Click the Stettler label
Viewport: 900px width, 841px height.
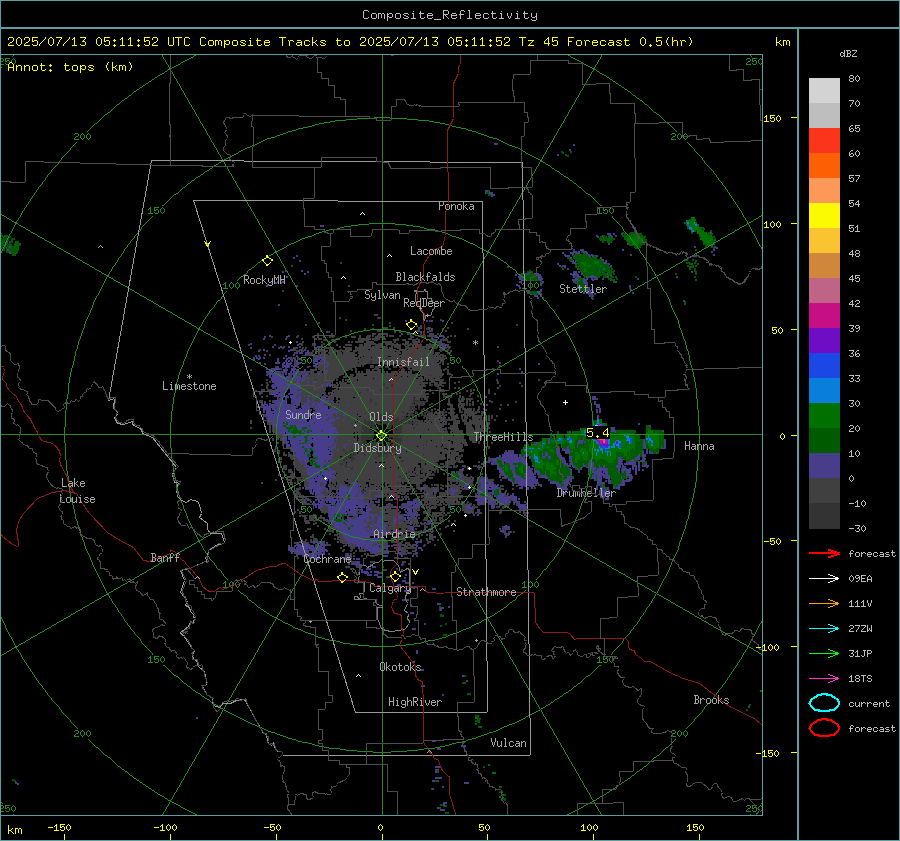click(583, 289)
